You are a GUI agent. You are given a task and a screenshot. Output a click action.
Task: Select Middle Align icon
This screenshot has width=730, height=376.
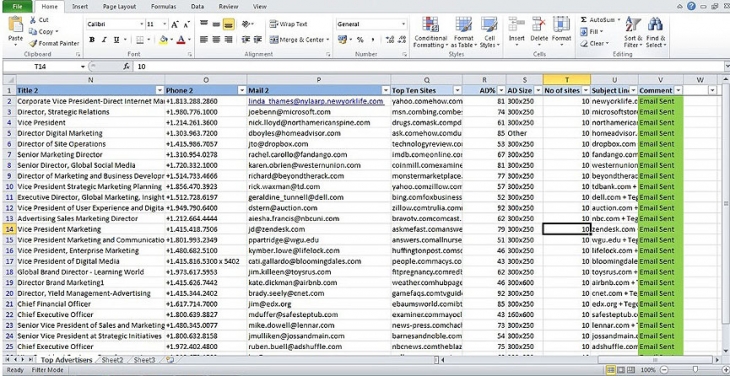pos(216,24)
